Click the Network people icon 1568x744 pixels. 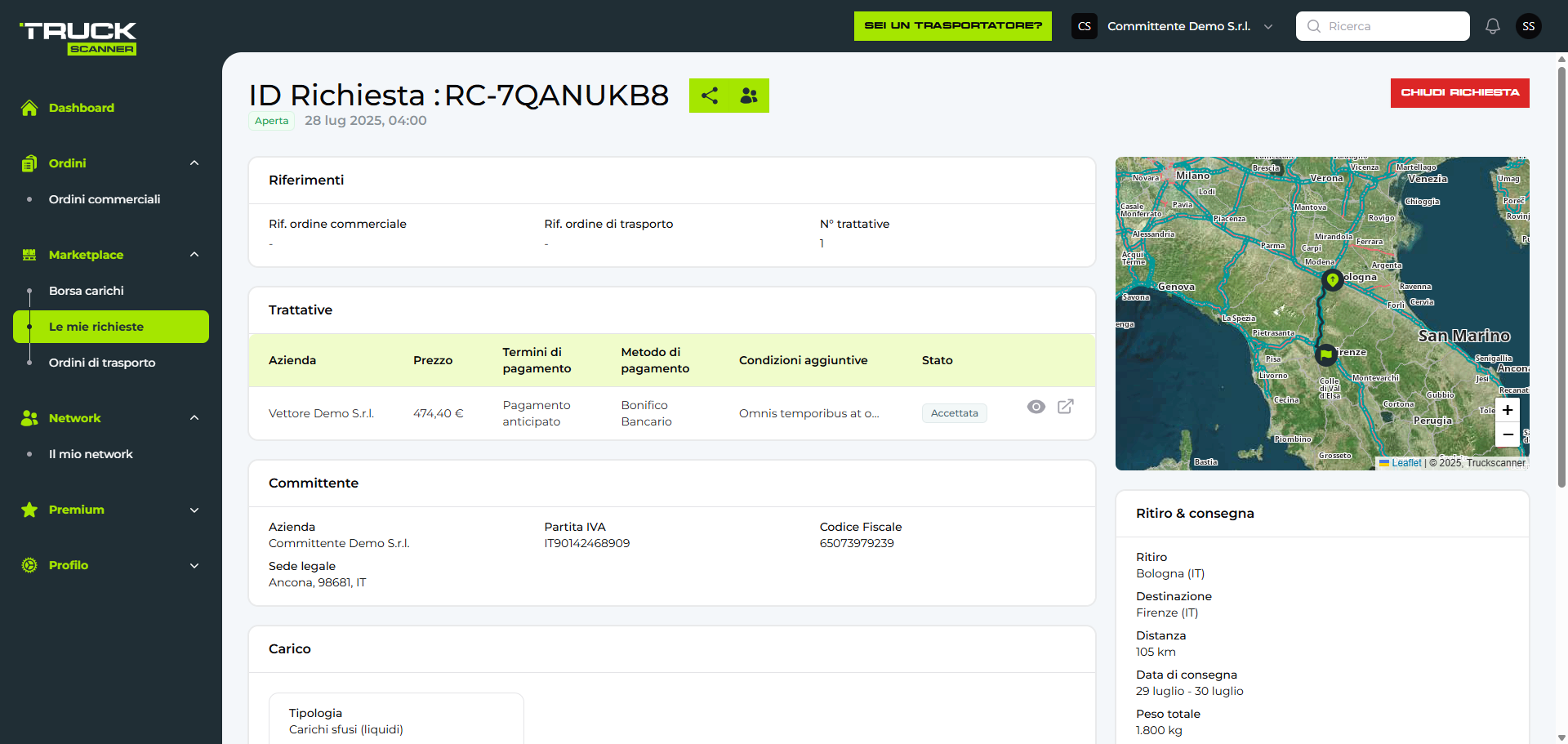[x=29, y=418]
